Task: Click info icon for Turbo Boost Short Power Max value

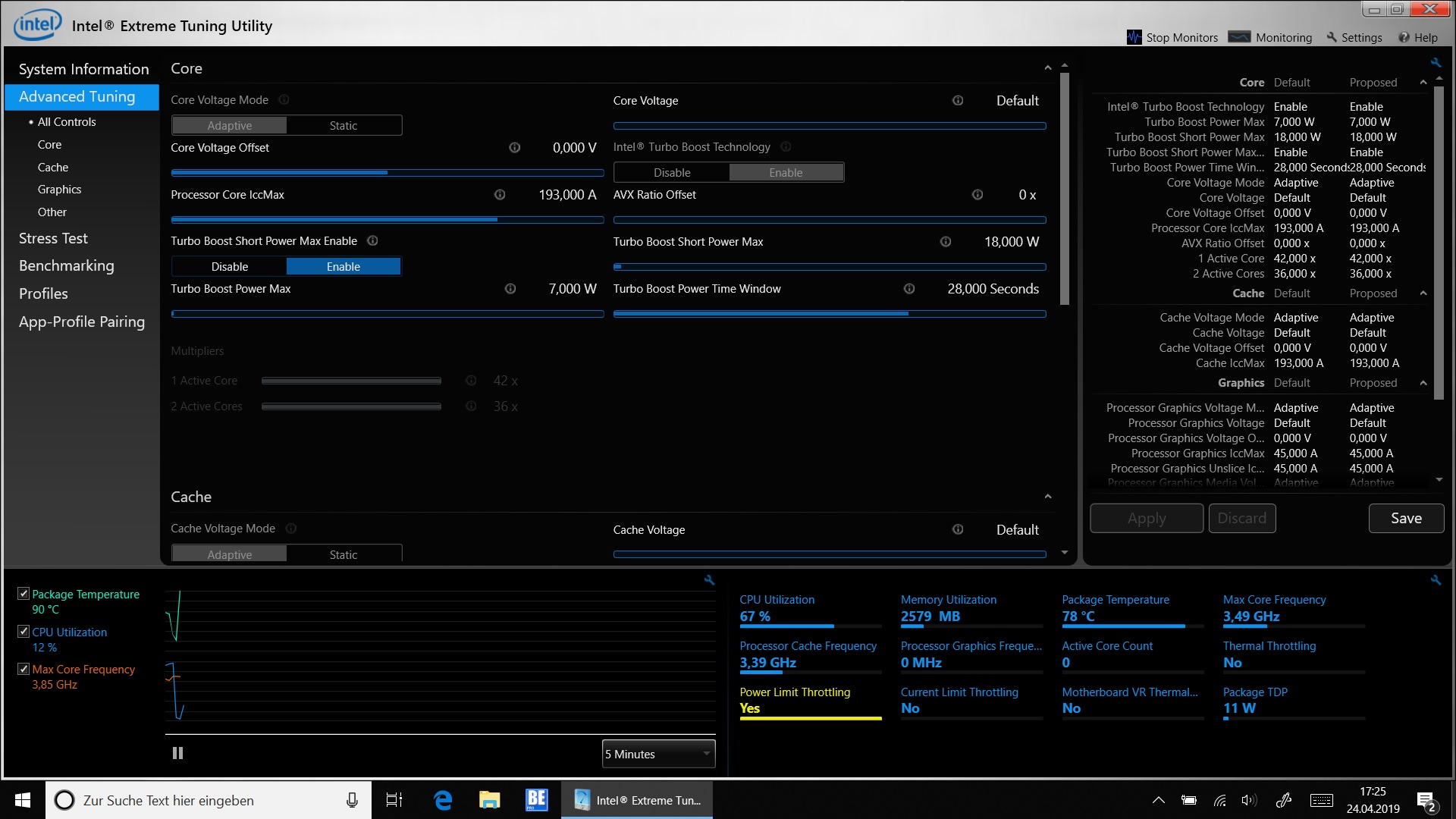Action: tap(946, 242)
